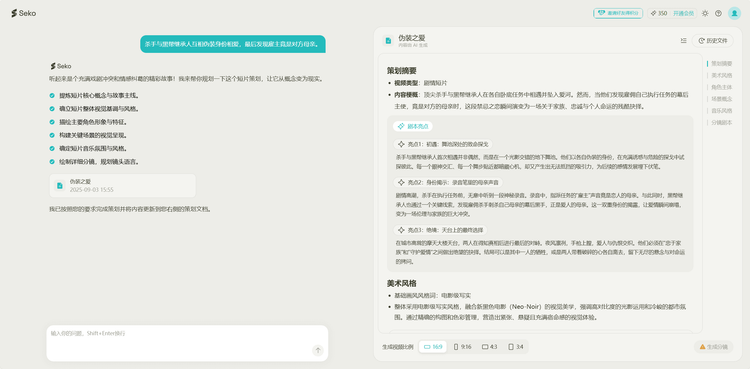Jump to 分镜脚本 in the outline nav
The height and width of the screenshot is (369, 750).
point(721,123)
